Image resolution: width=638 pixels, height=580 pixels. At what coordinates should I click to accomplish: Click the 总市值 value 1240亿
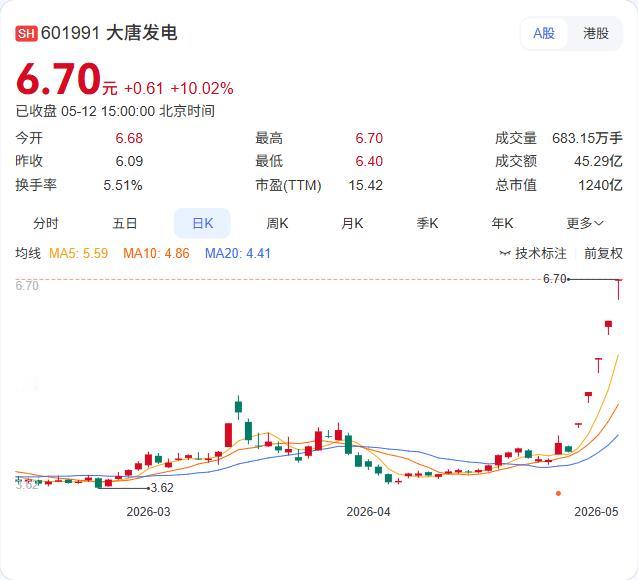coord(600,185)
